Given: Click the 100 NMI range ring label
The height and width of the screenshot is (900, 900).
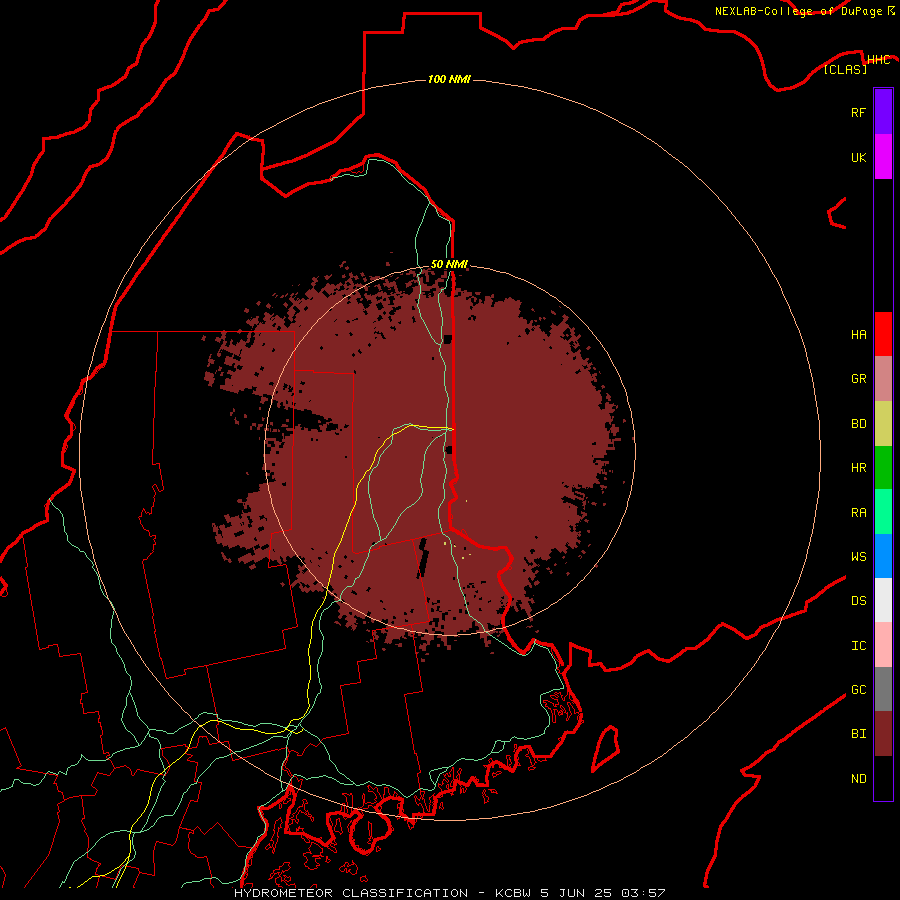Looking at the screenshot, I should (x=449, y=79).
